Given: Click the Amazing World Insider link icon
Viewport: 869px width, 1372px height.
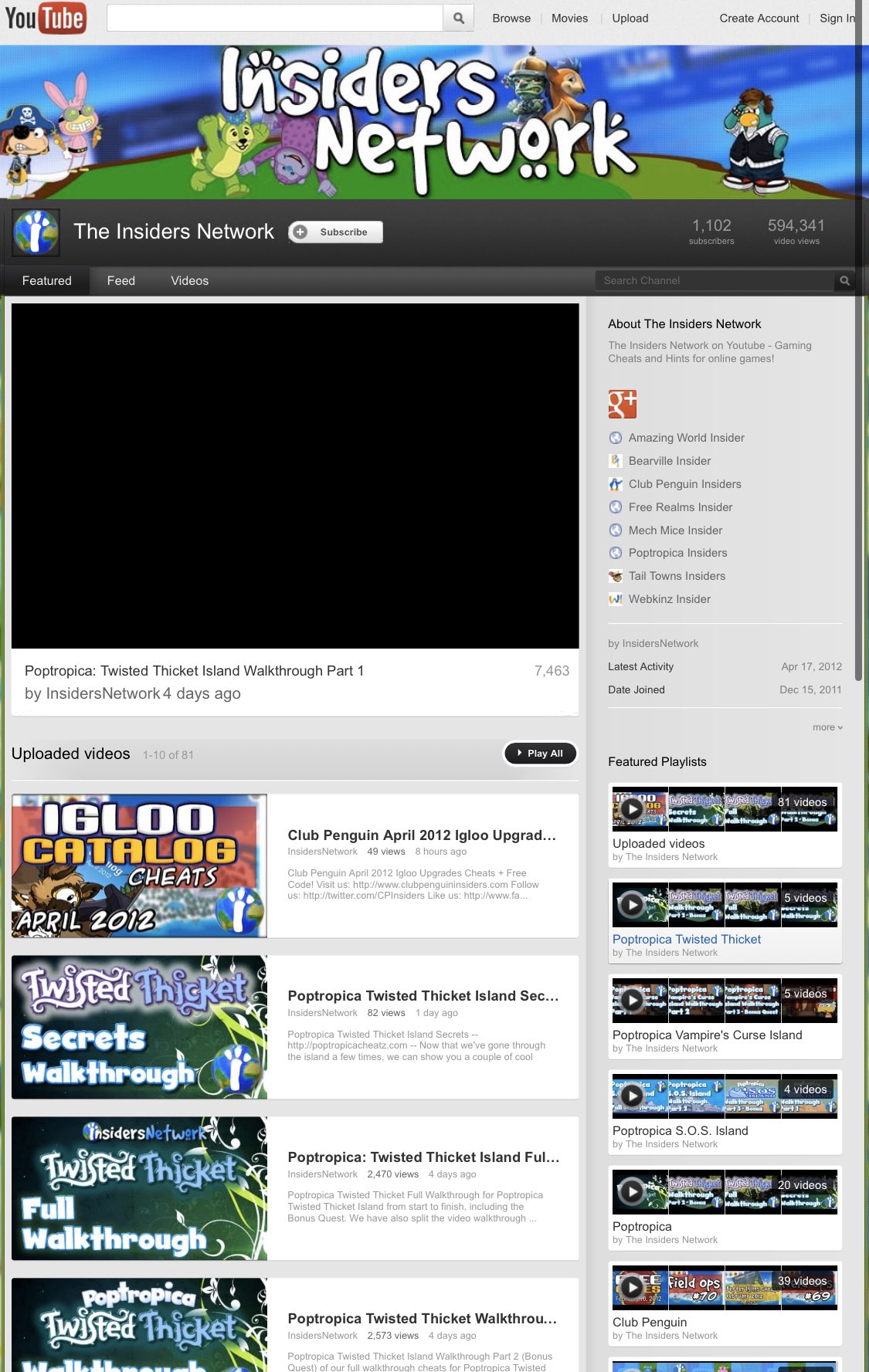Looking at the screenshot, I should [x=616, y=438].
